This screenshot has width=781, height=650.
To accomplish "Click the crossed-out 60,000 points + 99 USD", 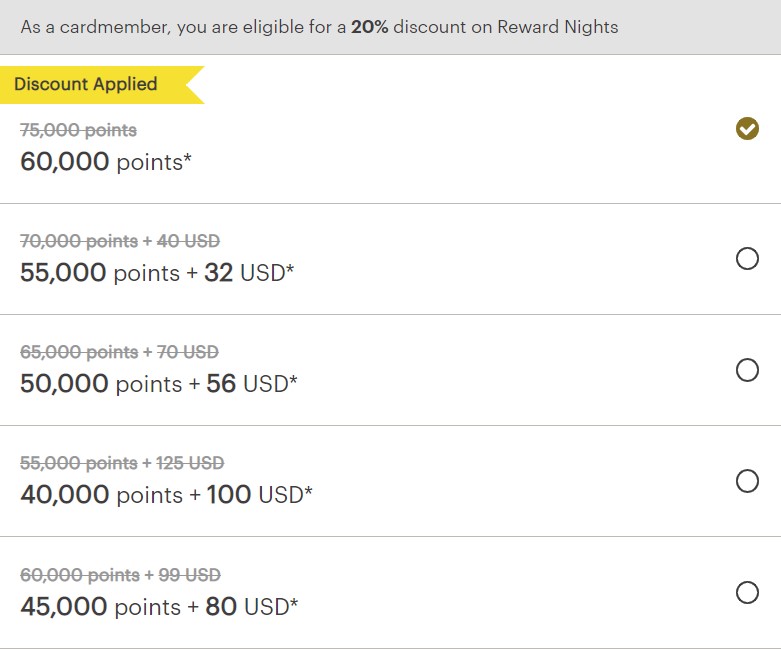I will (x=120, y=575).
